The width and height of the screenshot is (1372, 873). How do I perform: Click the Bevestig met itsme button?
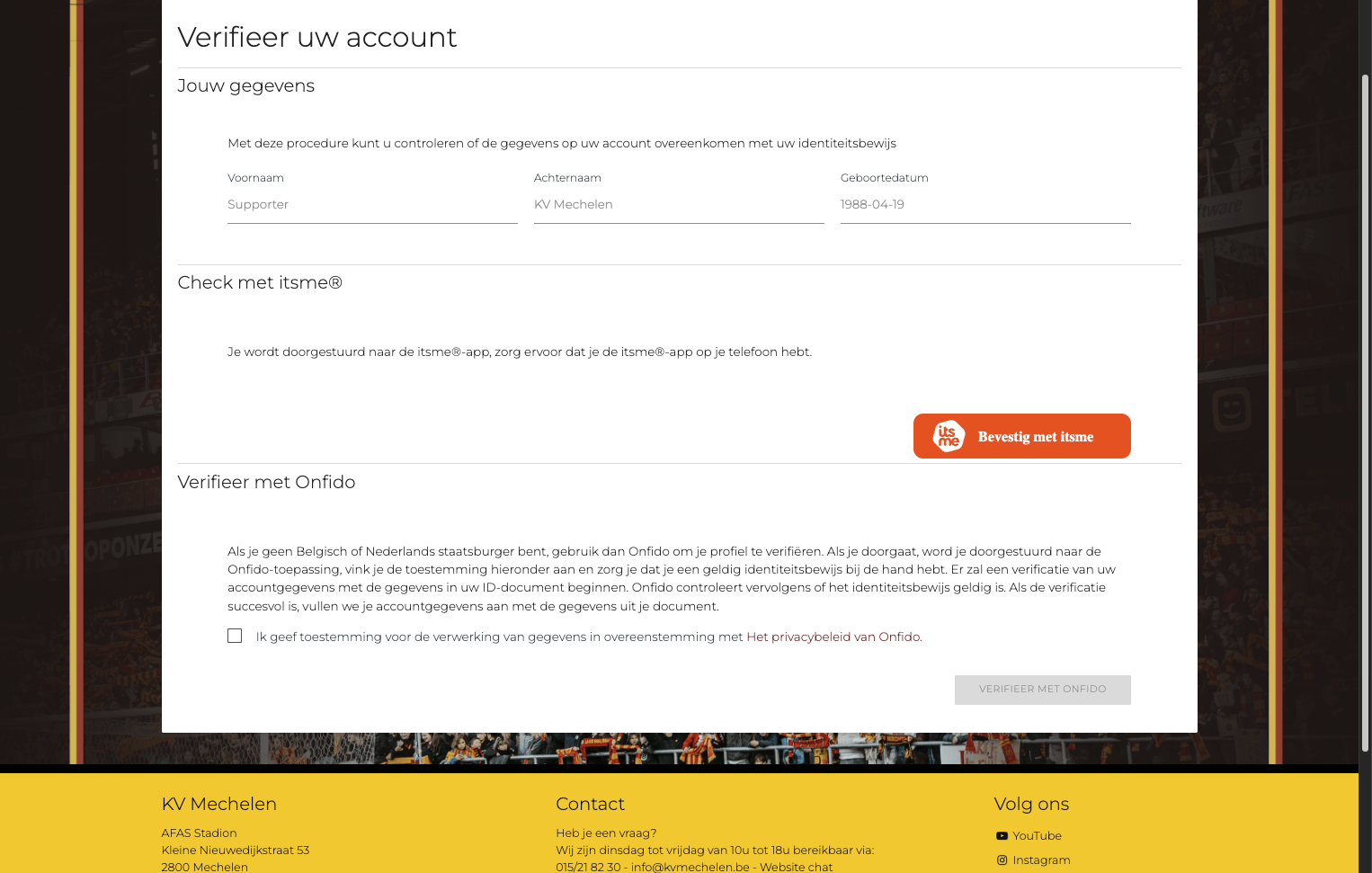tap(1022, 436)
